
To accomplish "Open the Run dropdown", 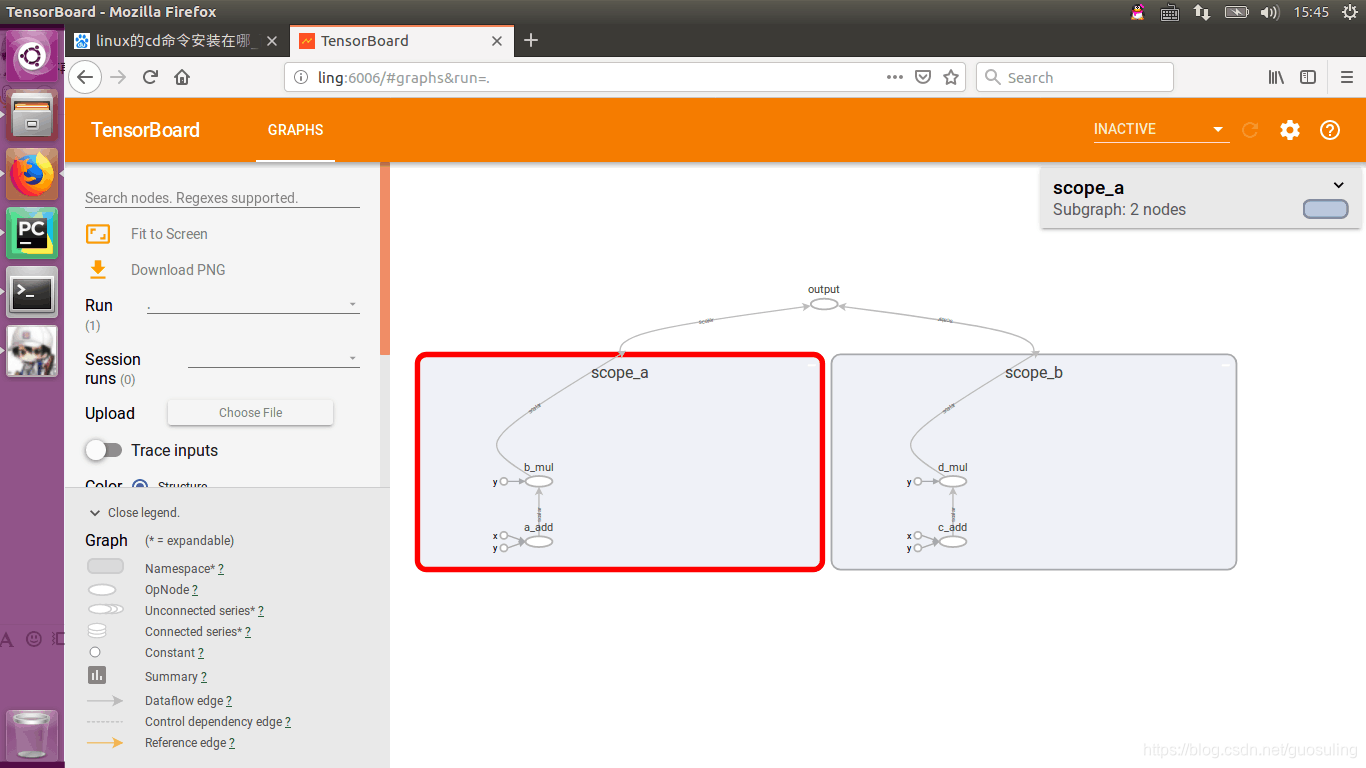I will pos(253,305).
